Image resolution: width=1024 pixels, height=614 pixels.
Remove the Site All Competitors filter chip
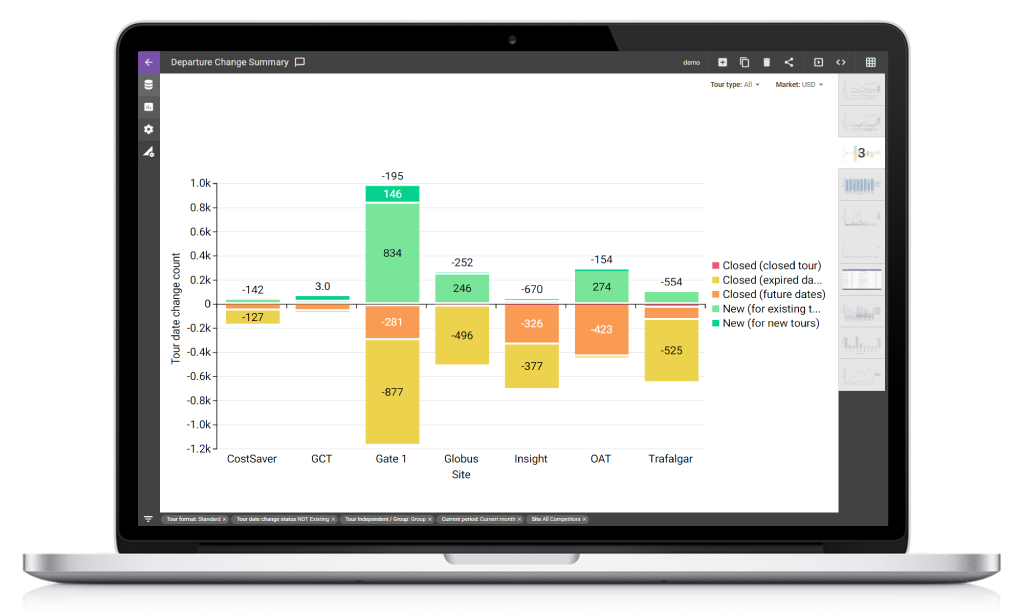[584, 519]
